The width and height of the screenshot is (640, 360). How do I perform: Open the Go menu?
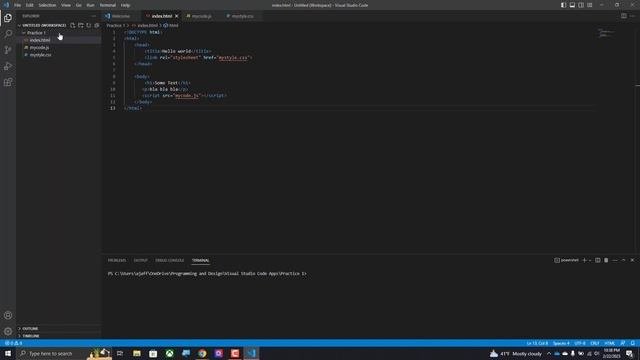(78, 5)
